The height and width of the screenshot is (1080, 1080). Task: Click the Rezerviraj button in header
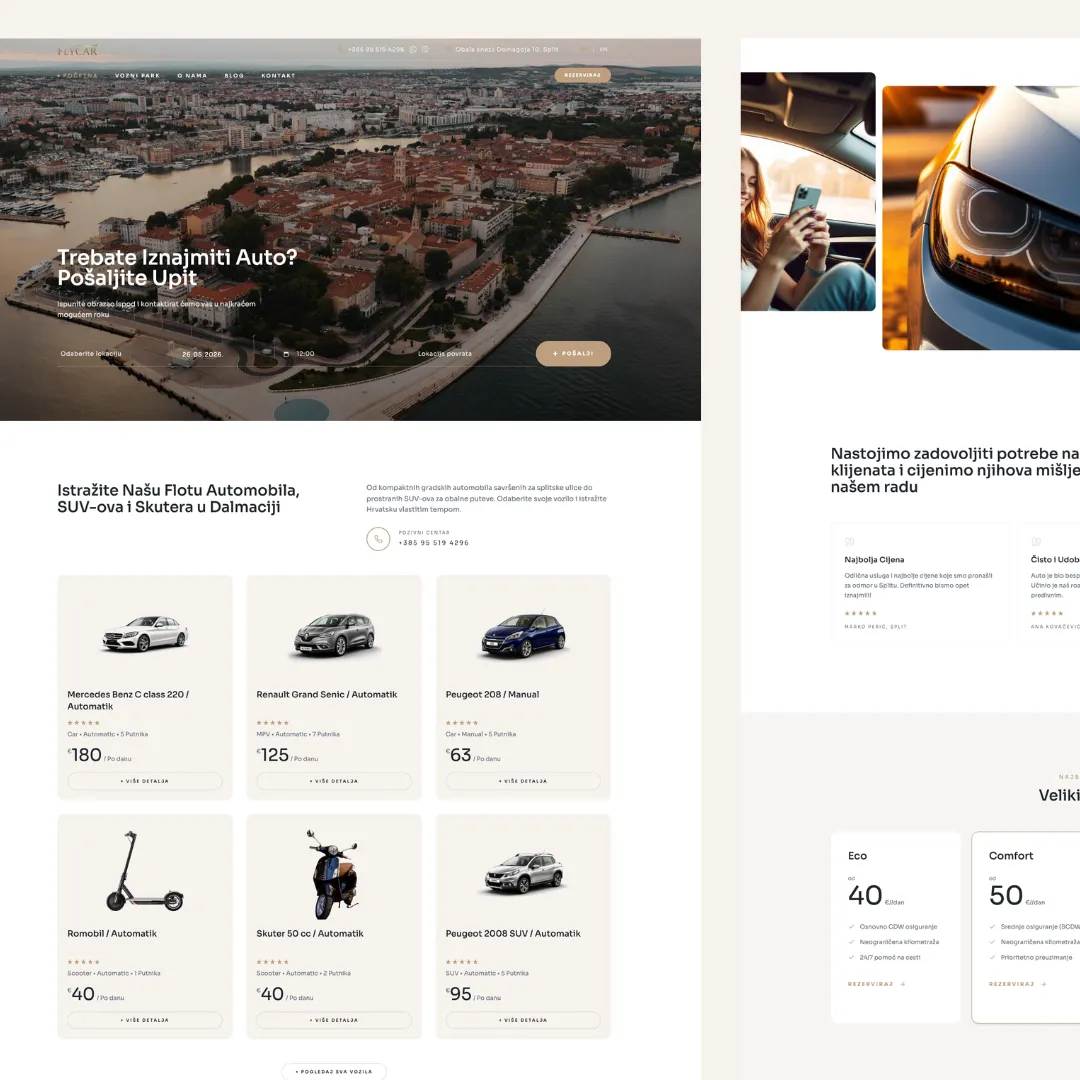click(583, 75)
